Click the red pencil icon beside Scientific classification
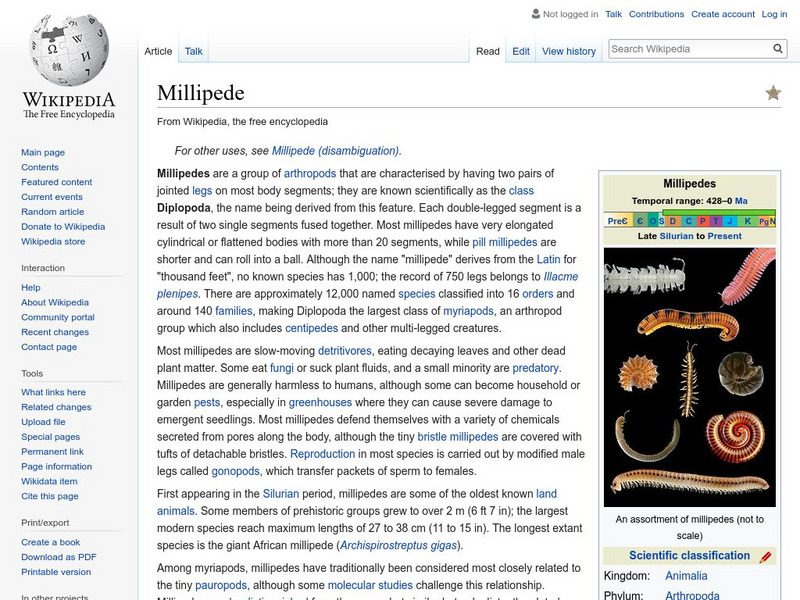800x600 pixels. click(x=765, y=555)
